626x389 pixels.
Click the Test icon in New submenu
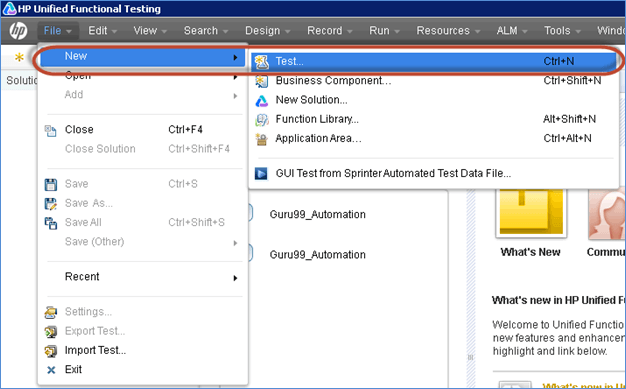pos(262,62)
